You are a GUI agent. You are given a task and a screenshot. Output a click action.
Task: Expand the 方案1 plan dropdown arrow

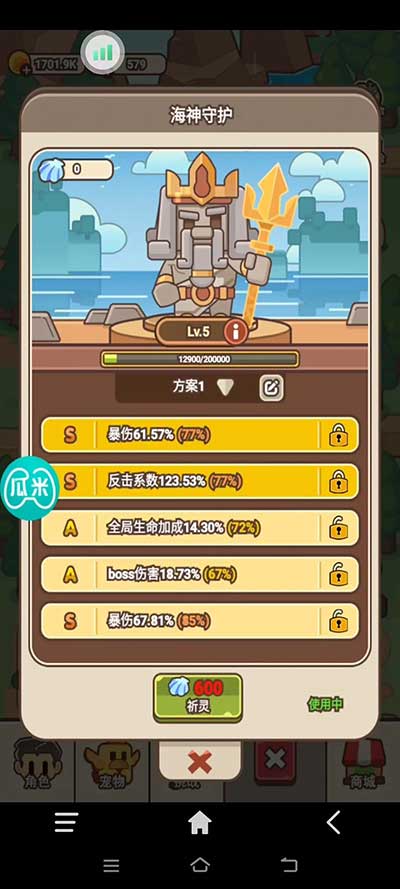click(x=225, y=388)
